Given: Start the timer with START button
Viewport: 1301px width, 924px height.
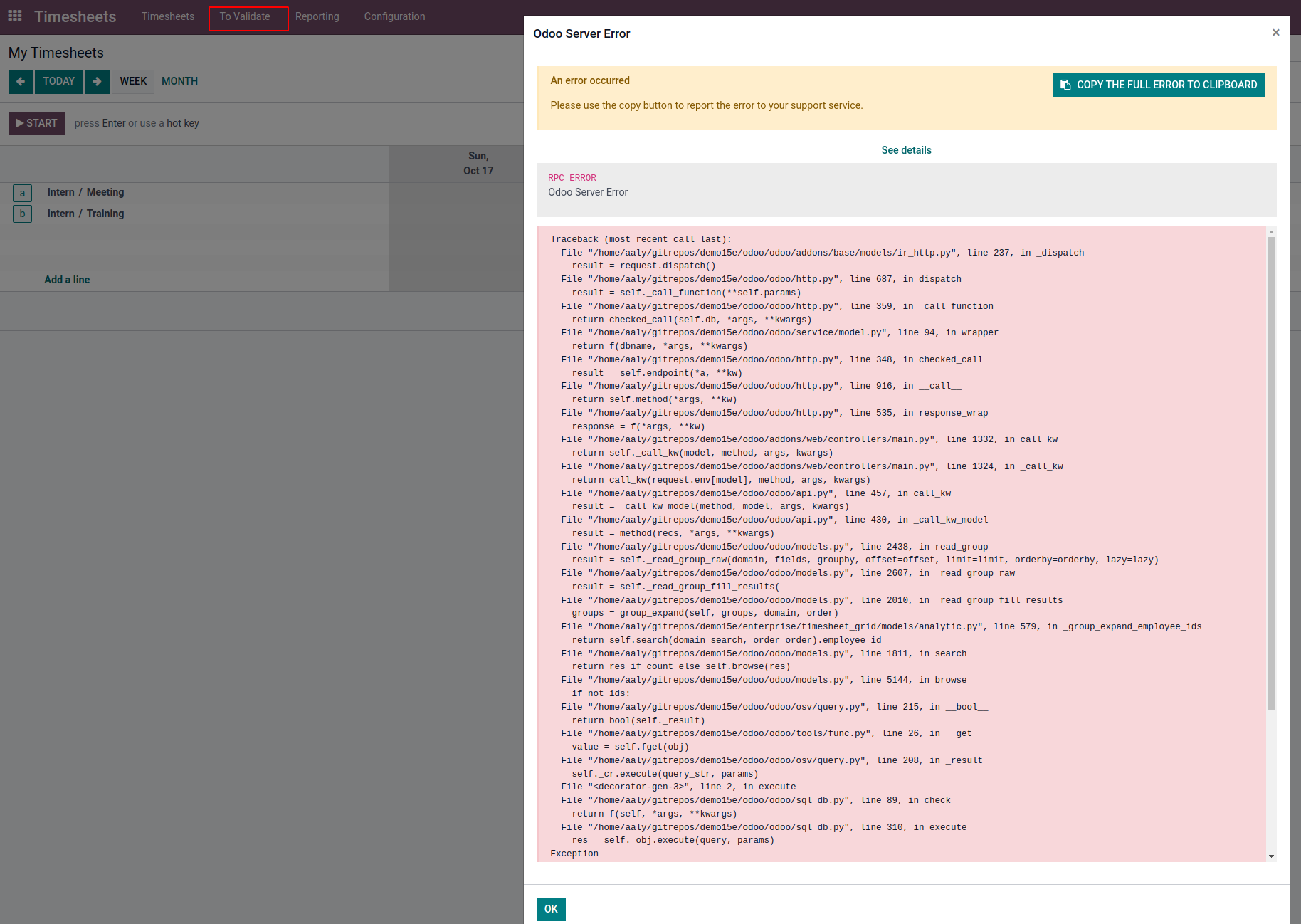Looking at the screenshot, I should point(37,123).
